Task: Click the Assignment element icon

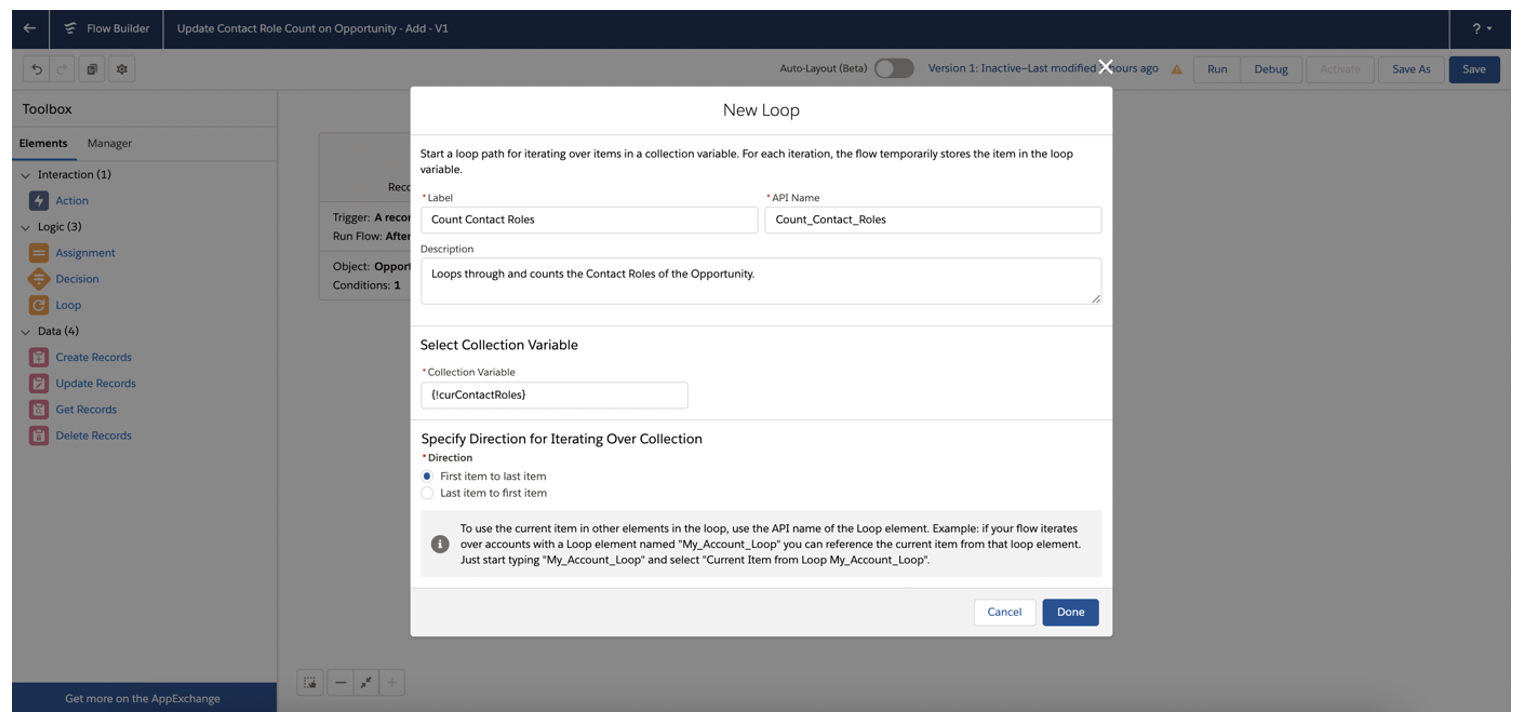Action: 39,253
